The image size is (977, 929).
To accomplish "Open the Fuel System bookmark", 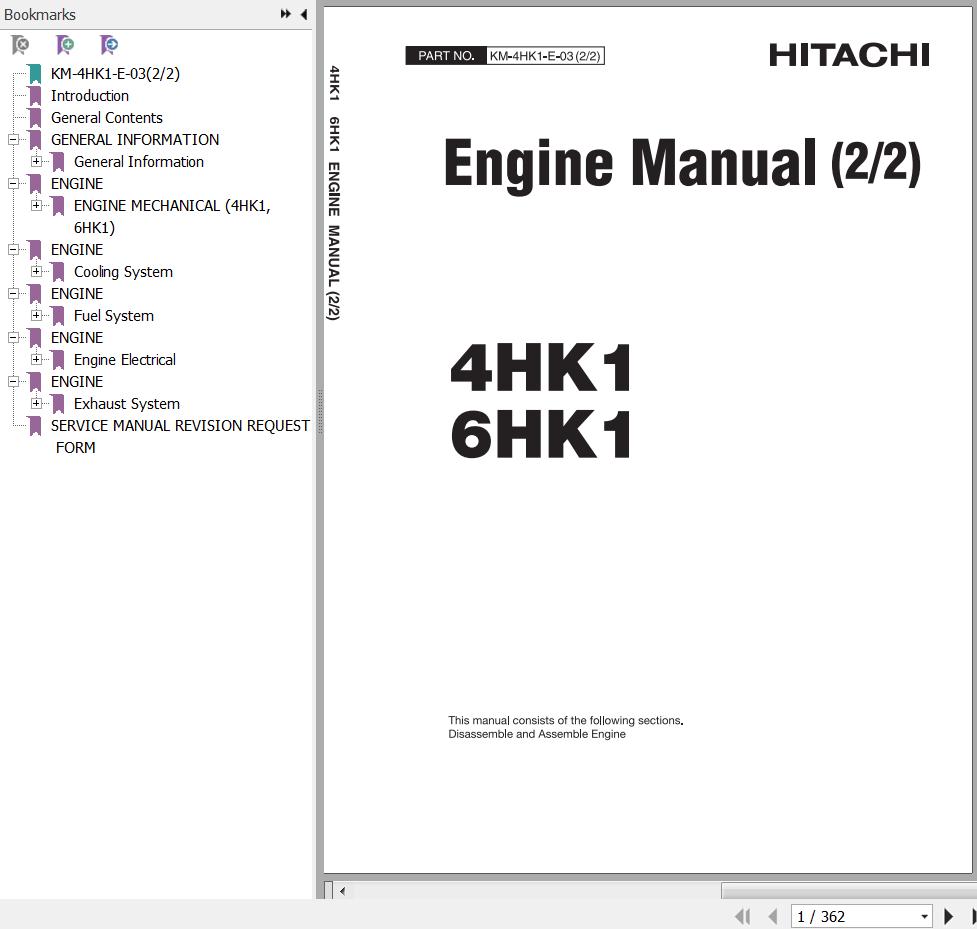I will tap(113, 316).
